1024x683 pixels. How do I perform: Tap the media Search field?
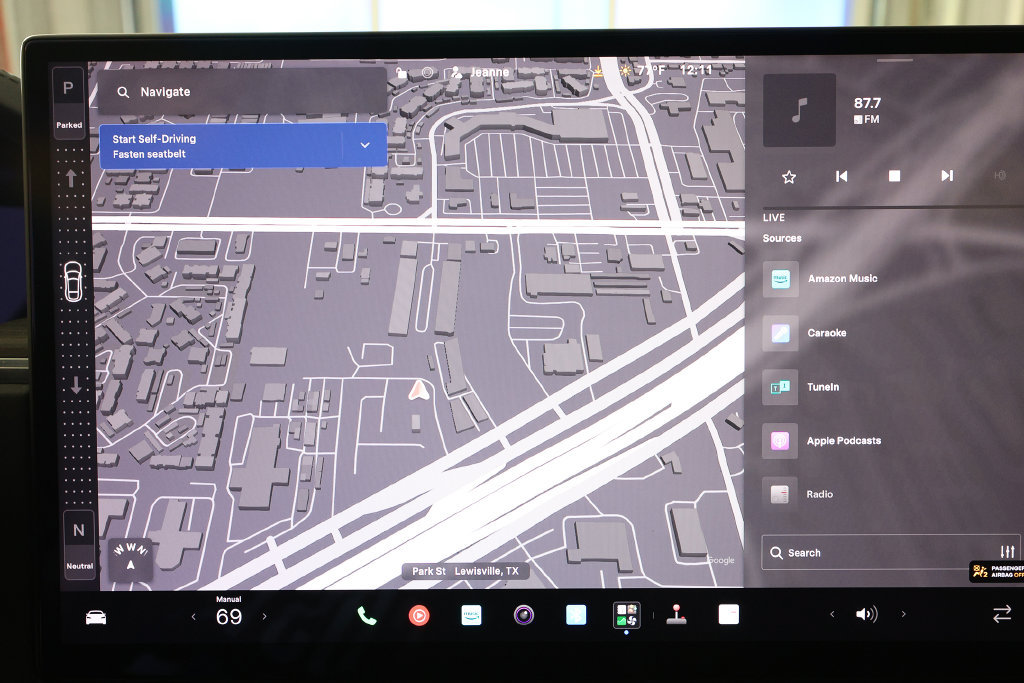pos(877,552)
